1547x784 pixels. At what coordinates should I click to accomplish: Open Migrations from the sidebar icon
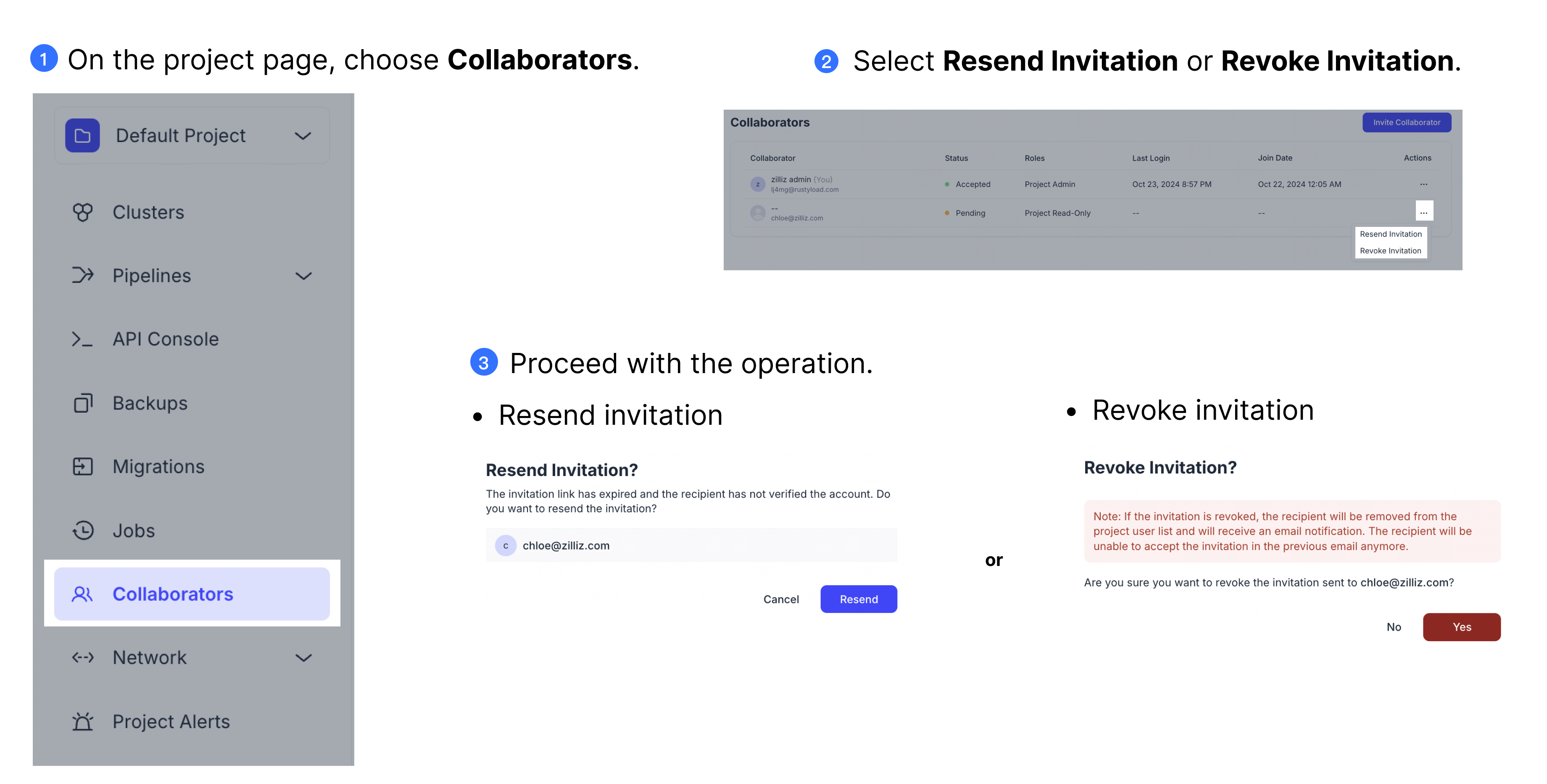(x=84, y=466)
